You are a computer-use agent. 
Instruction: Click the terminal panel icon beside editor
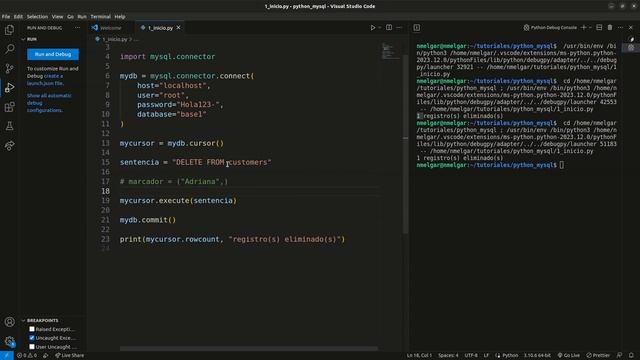click(416, 28)
